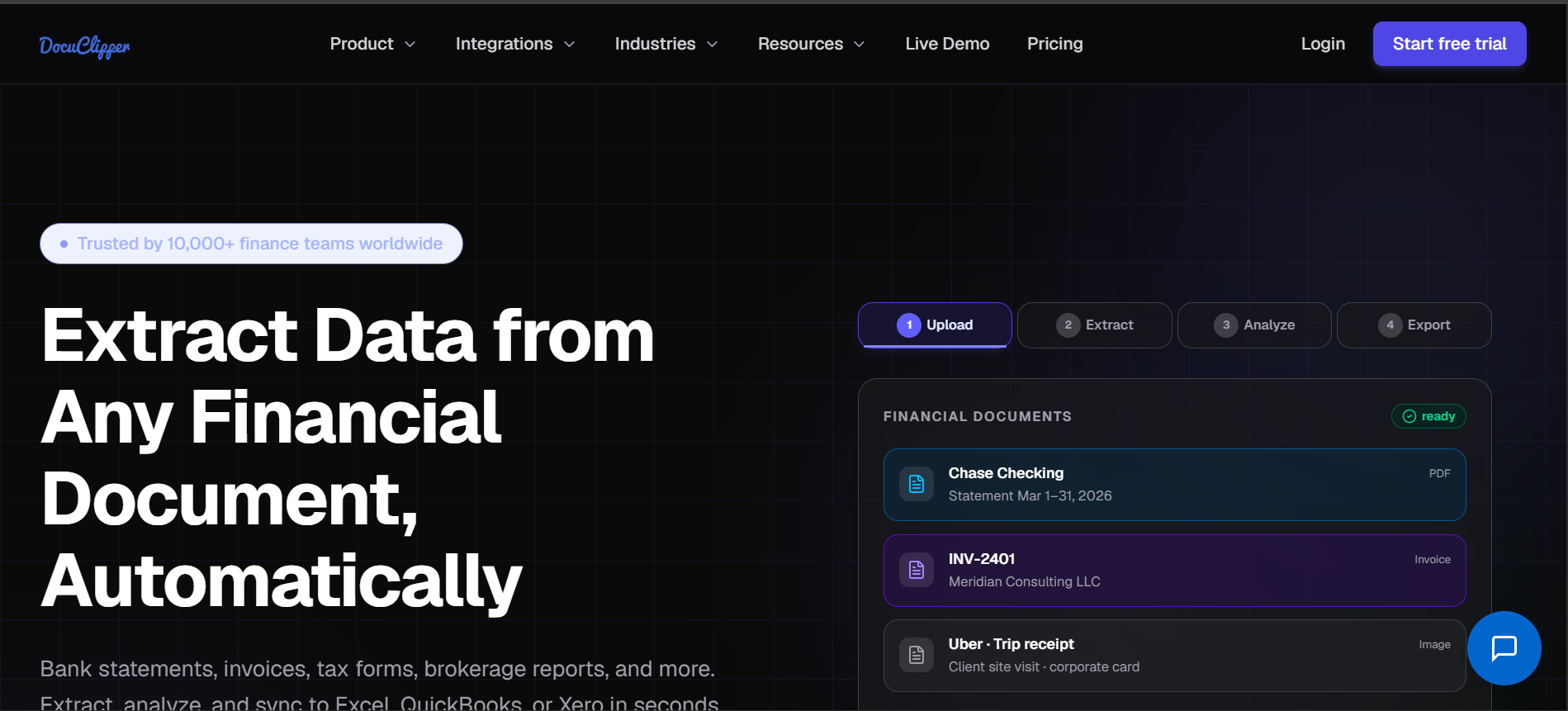The height and width of the screenshot is (711, 1568).
Task: Click the Statement Mar 1–31, 2026 text
Action: (x=1030, y=495)
